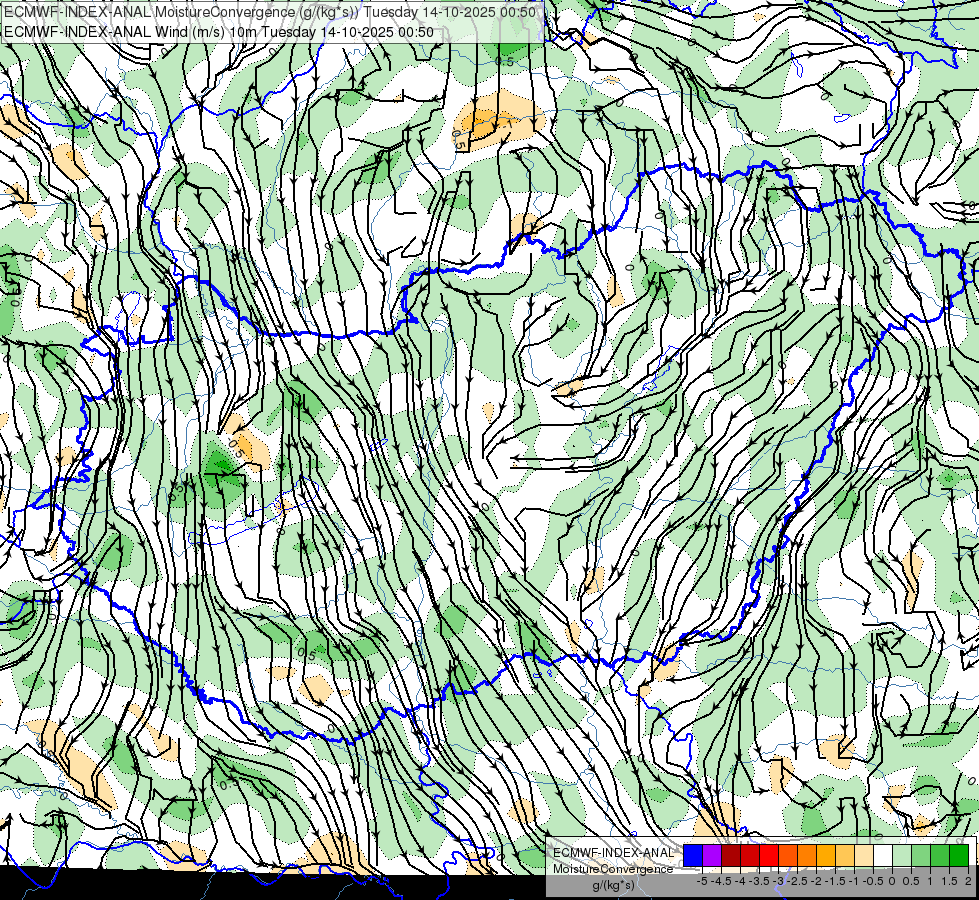The width and height of the screenshot is (979, 900).
Task: Click the legend tick label '-5'
Action: 702,881
